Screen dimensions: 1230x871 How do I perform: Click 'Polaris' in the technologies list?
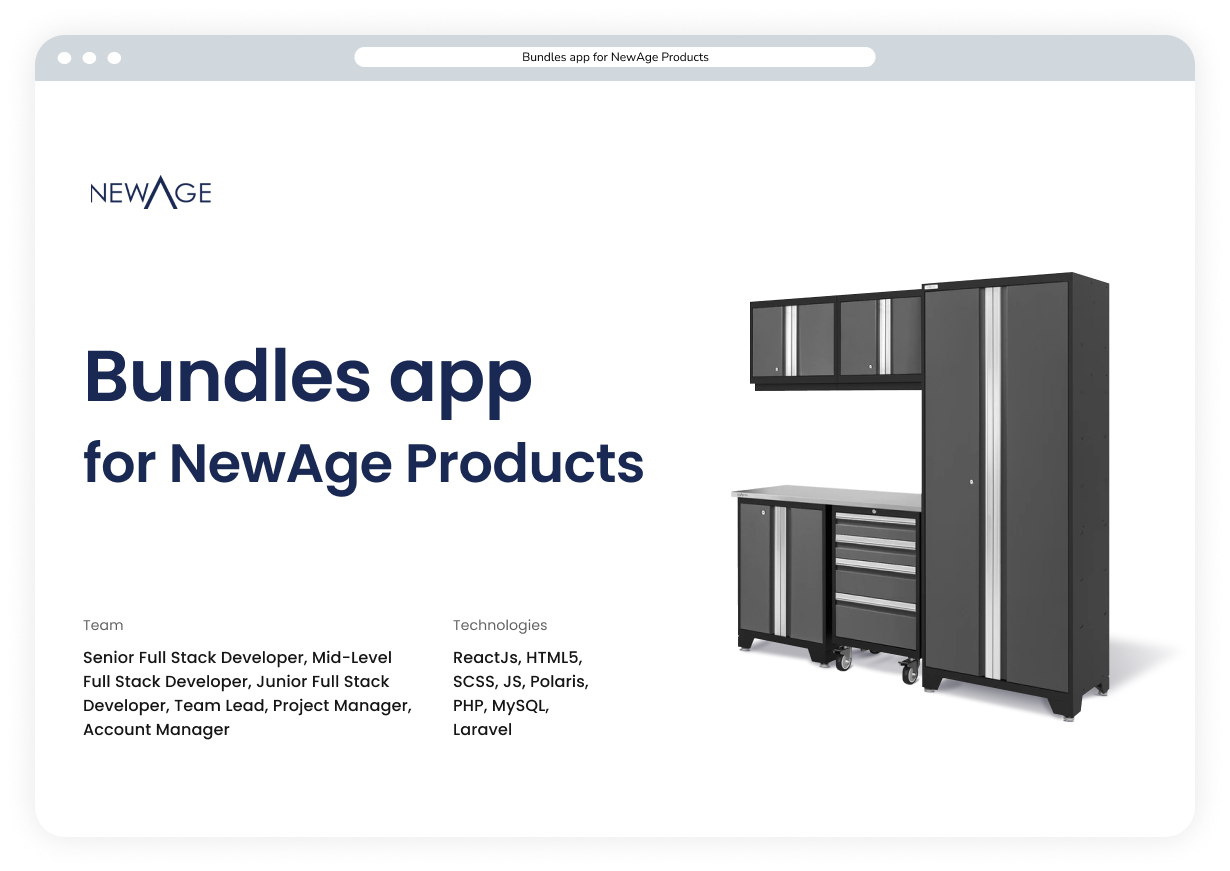coord(560,681)
